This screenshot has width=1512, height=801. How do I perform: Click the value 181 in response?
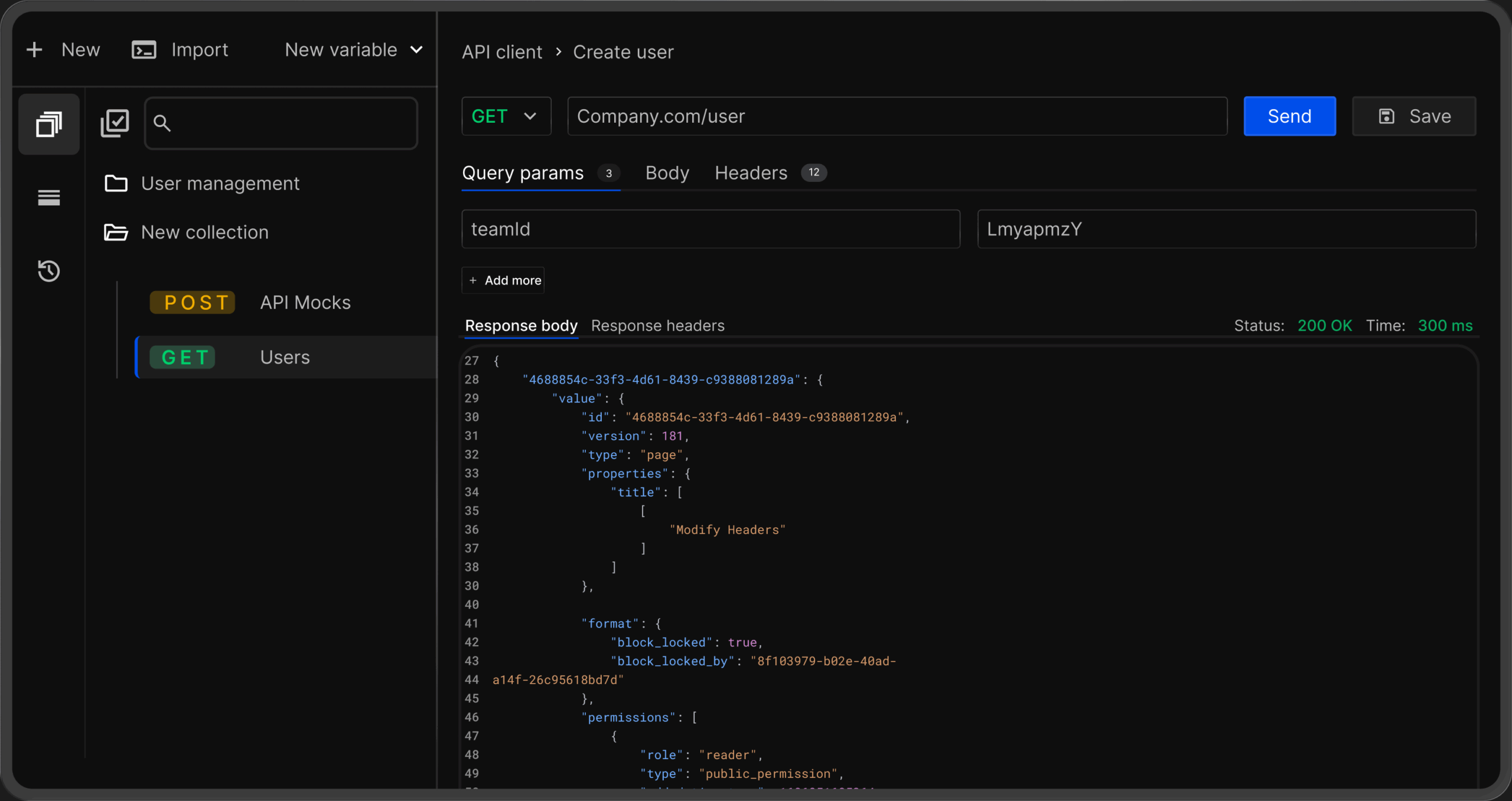672,436
